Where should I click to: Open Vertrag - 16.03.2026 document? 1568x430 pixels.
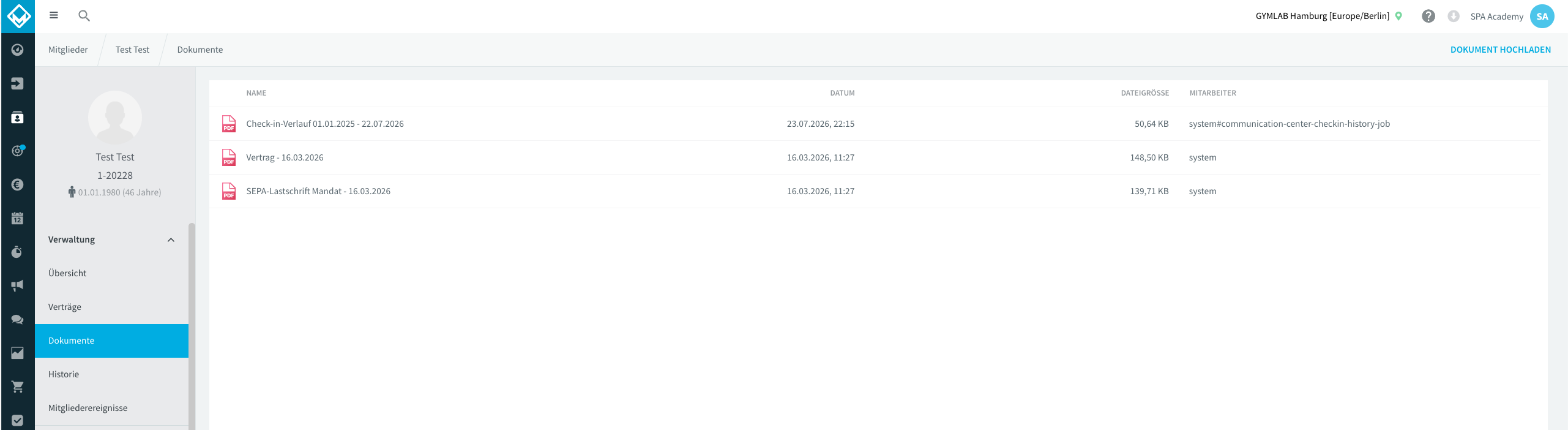pos(285,157)
